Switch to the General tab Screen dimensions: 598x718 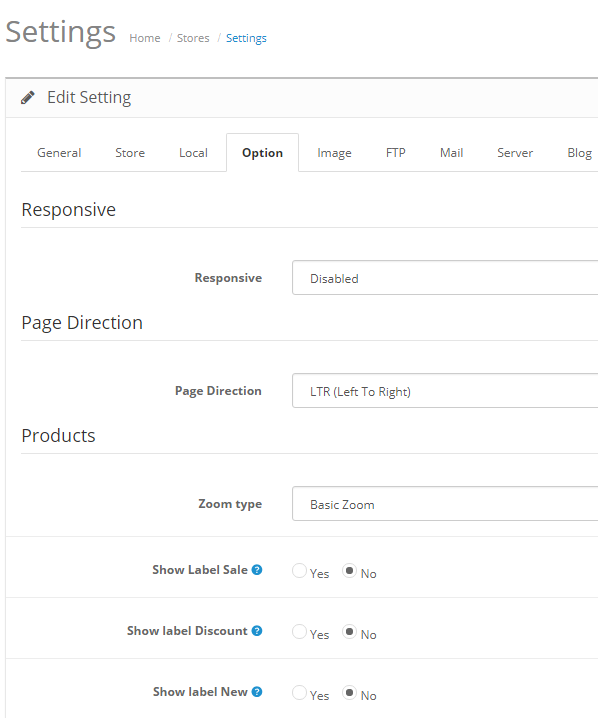[59, 152]
